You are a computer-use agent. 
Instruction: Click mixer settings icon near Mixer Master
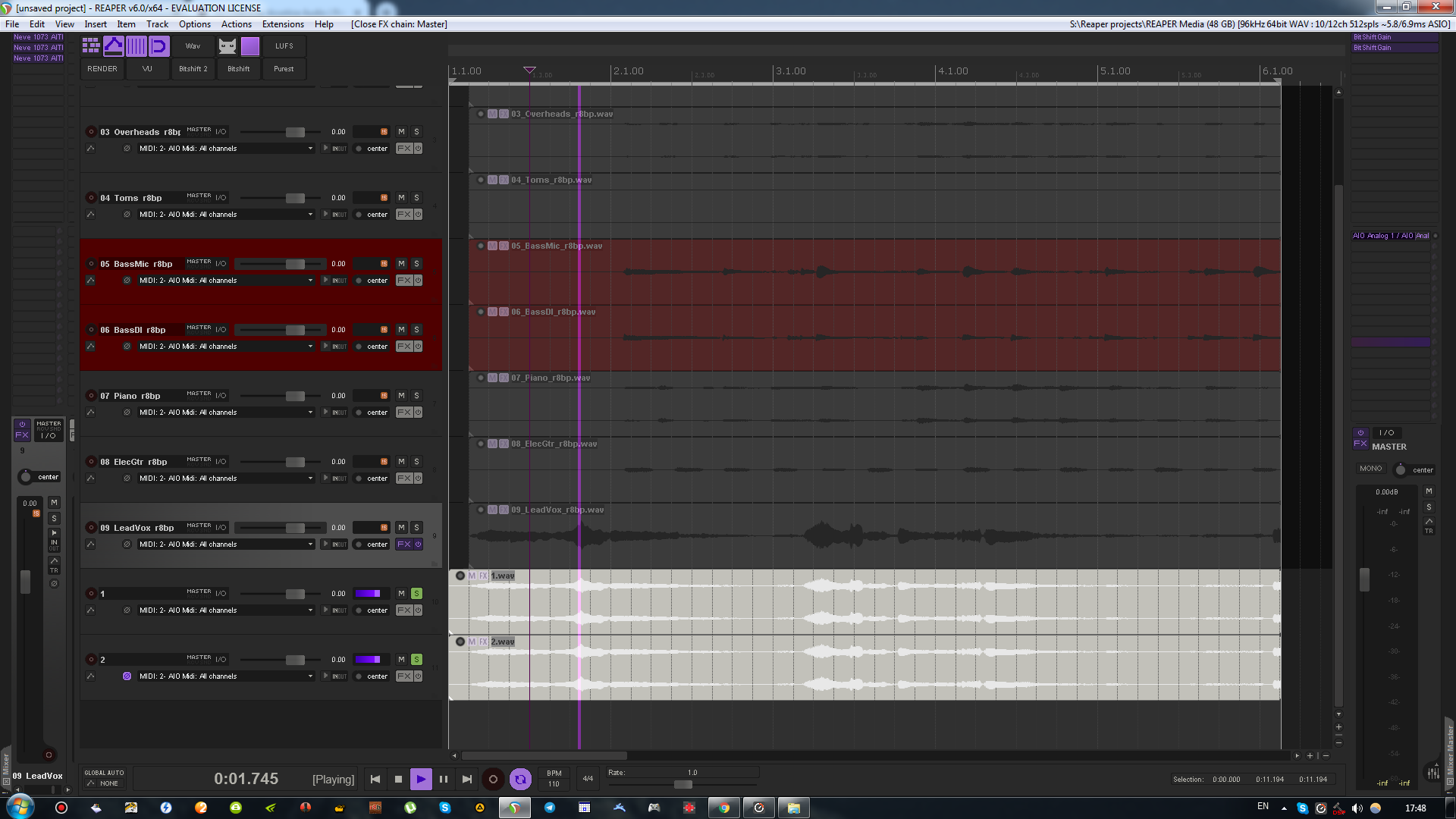pos(1432,773)
